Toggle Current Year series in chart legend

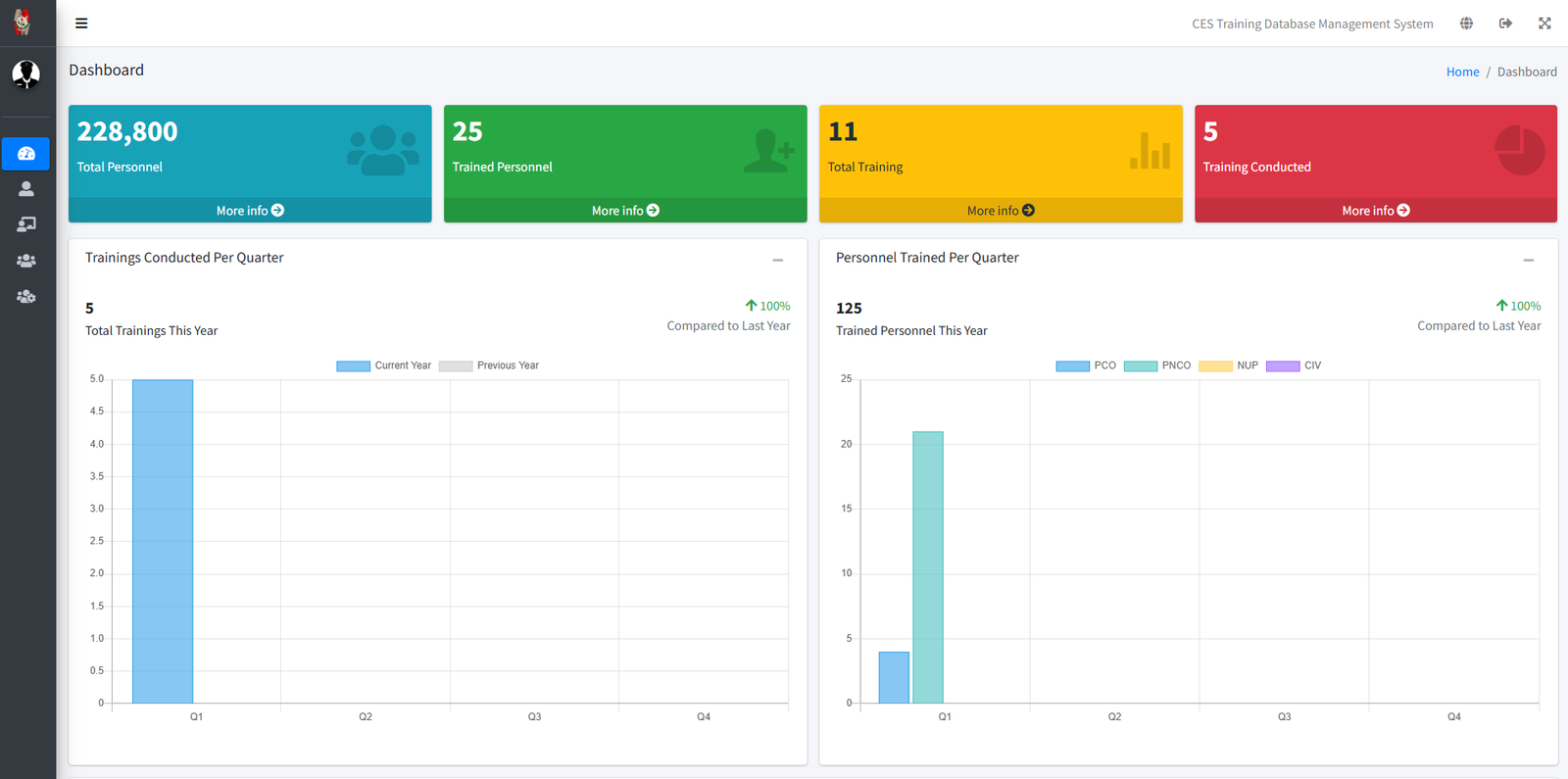[383, 365]
